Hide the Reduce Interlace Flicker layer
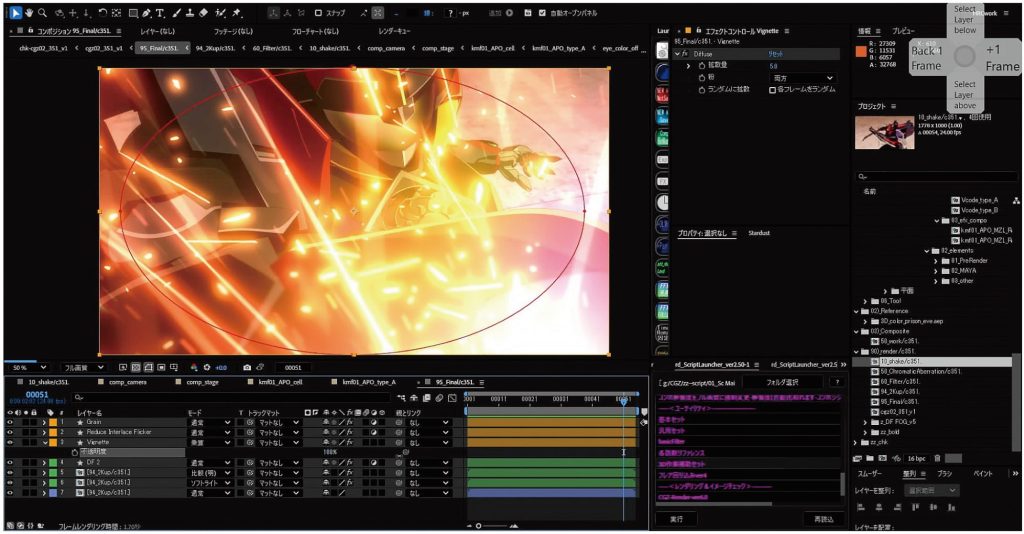 tap(10, 432)
